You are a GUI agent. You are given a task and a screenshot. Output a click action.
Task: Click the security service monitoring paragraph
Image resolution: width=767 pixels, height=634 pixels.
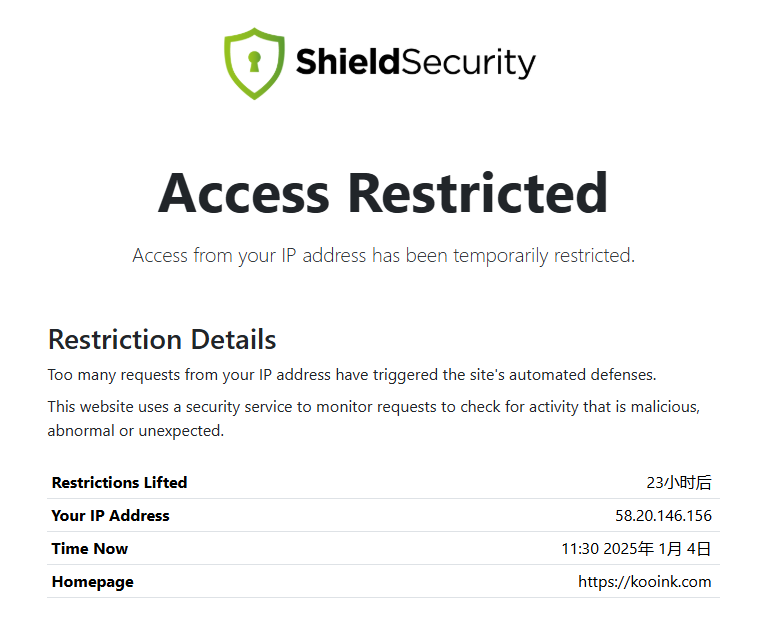[x=374, y=418]
